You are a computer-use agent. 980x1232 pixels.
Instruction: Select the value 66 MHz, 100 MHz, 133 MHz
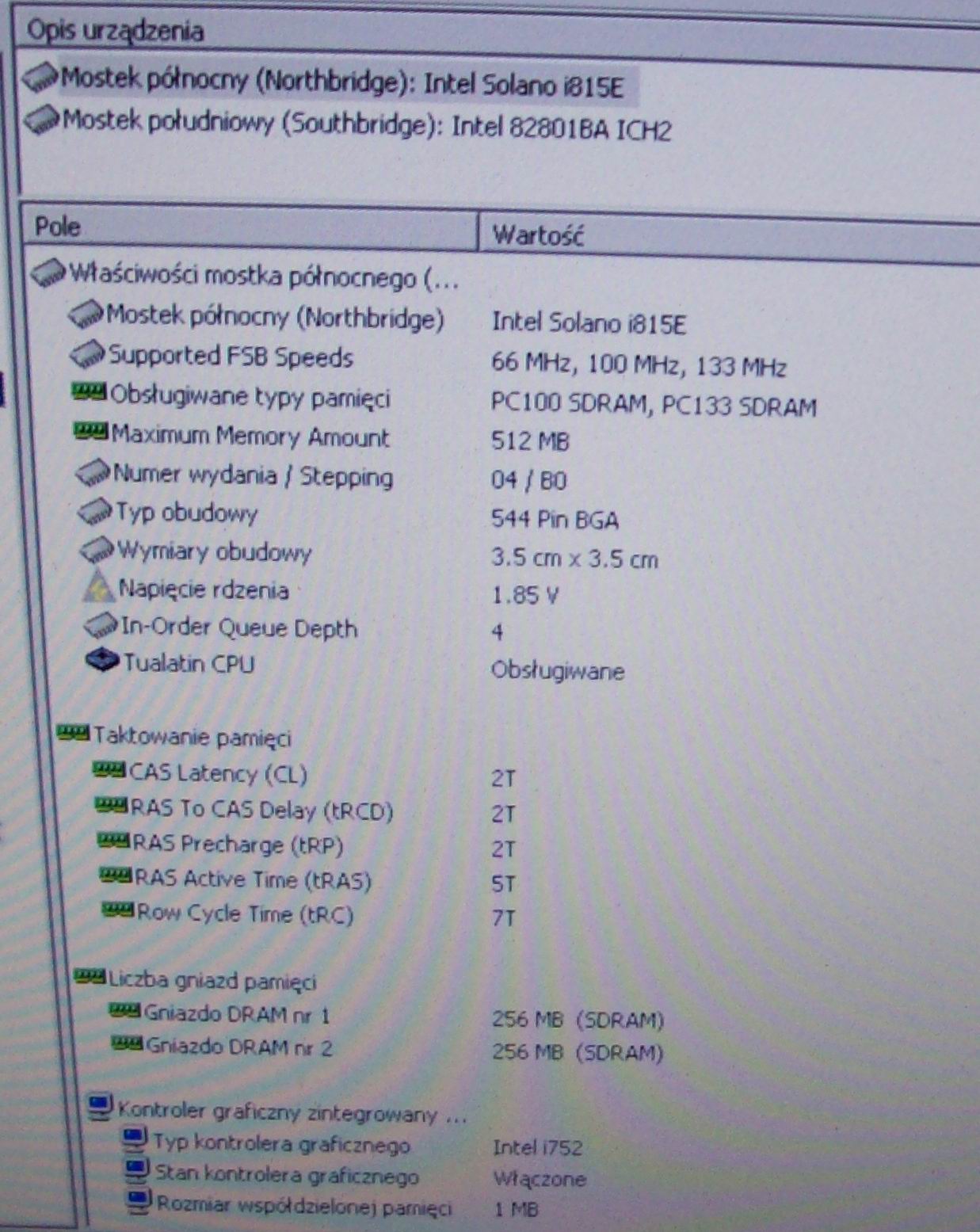click(639, 364)
